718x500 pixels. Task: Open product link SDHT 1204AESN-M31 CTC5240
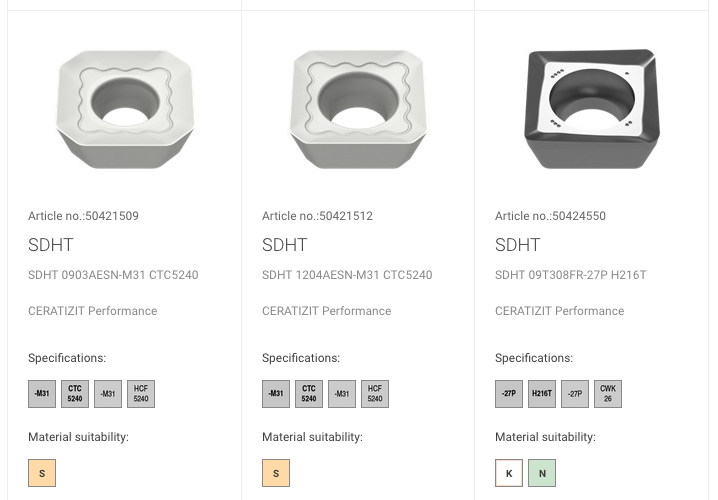tap(347, 275)
